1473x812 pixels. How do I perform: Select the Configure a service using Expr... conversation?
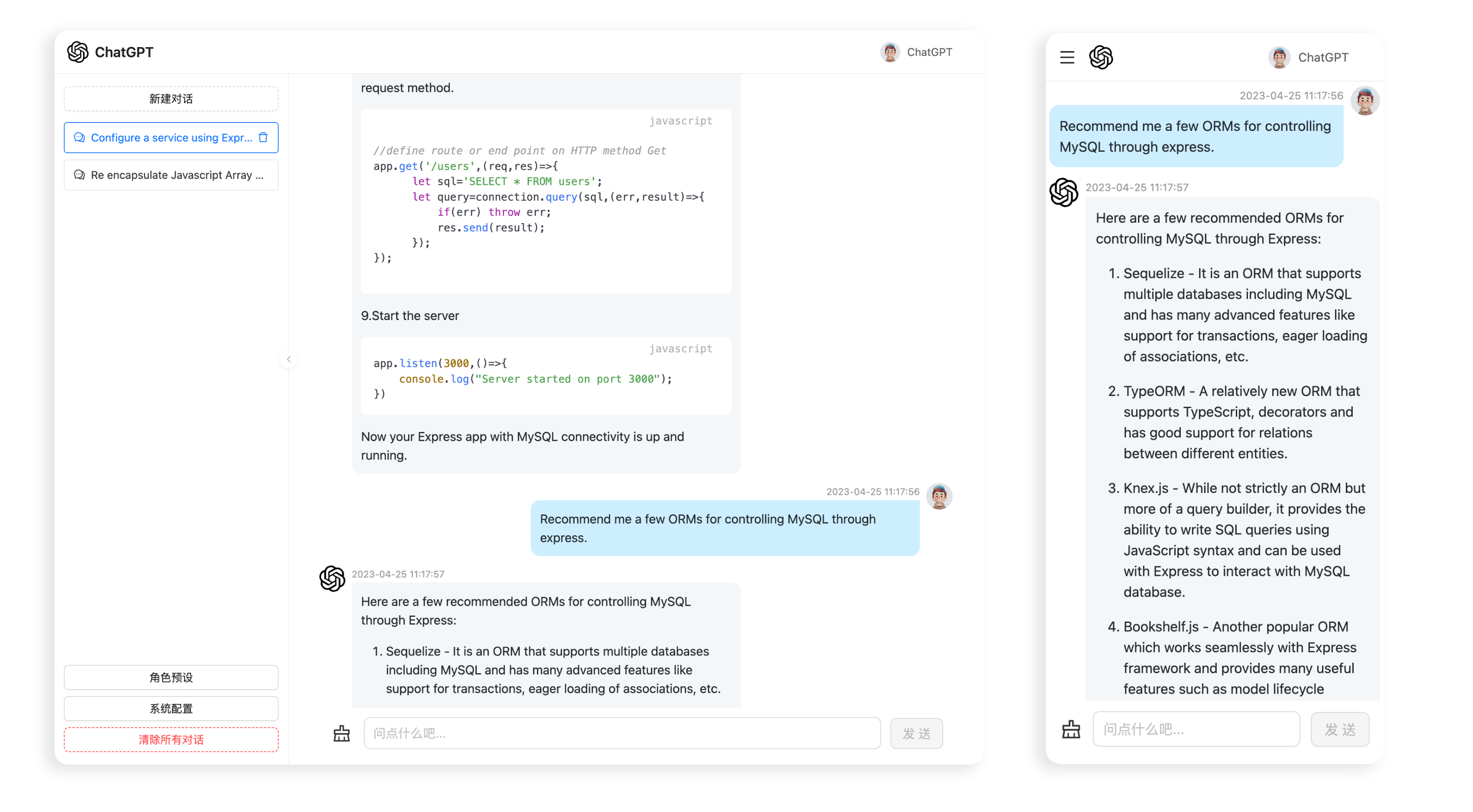pos(171,137)
